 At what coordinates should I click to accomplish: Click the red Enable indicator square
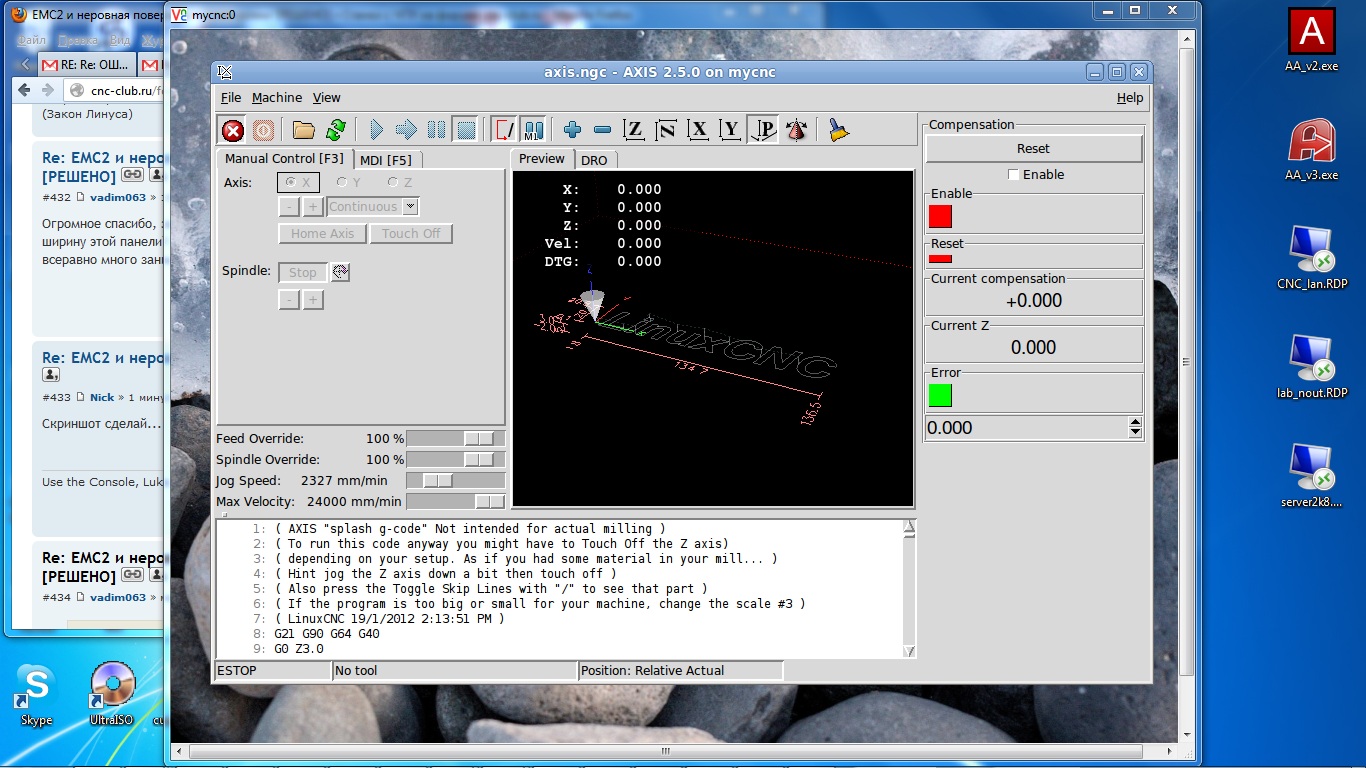pyautogui.click(x=940, y=216)
